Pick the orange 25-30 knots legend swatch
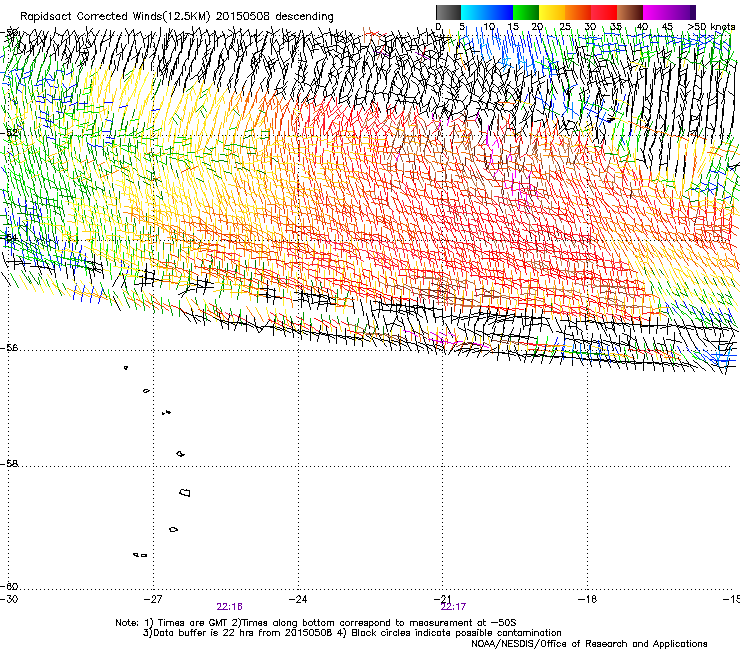 coord(578,12)
